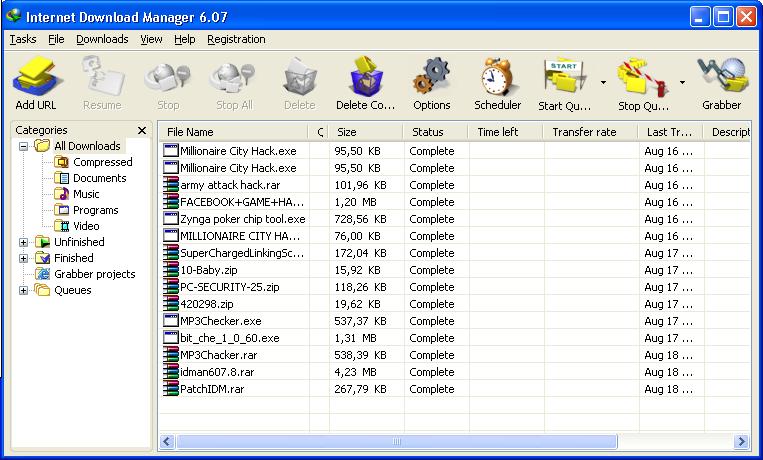Open Start Queue dropdown arrow

[603, 82]
